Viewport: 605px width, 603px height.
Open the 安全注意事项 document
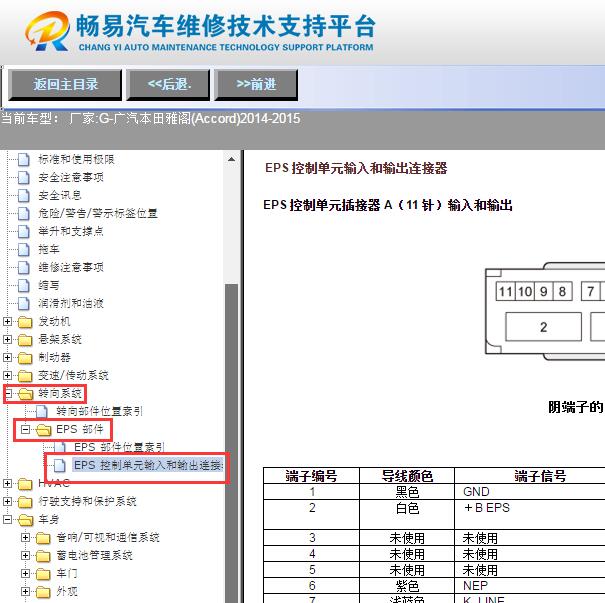[x=71, y=177]
